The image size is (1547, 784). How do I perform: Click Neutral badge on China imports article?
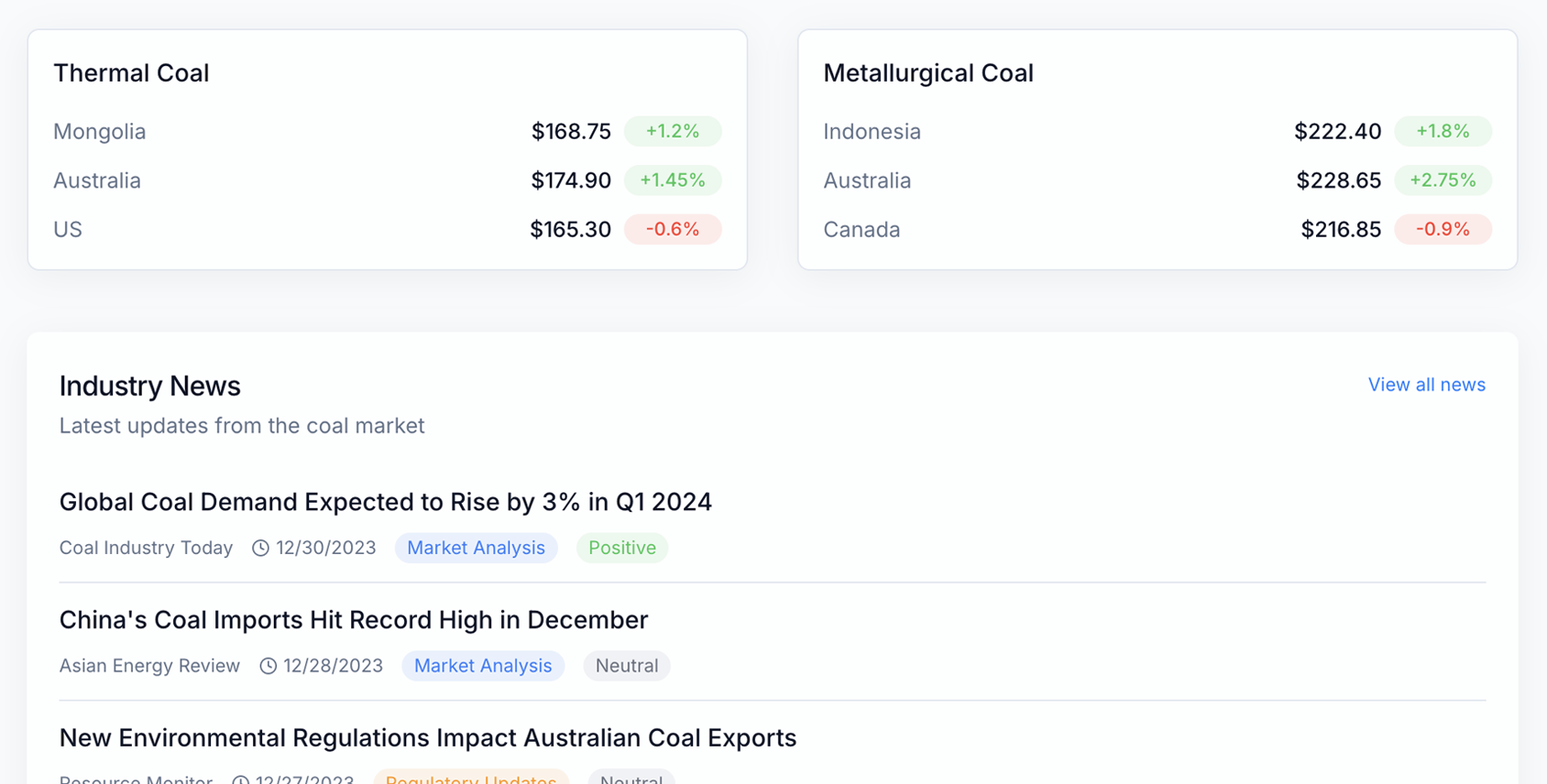[627, 666]
